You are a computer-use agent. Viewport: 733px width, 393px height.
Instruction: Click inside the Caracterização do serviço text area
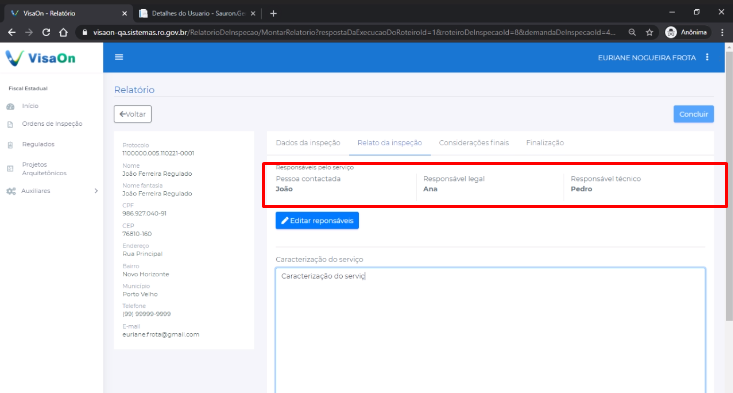490,330
